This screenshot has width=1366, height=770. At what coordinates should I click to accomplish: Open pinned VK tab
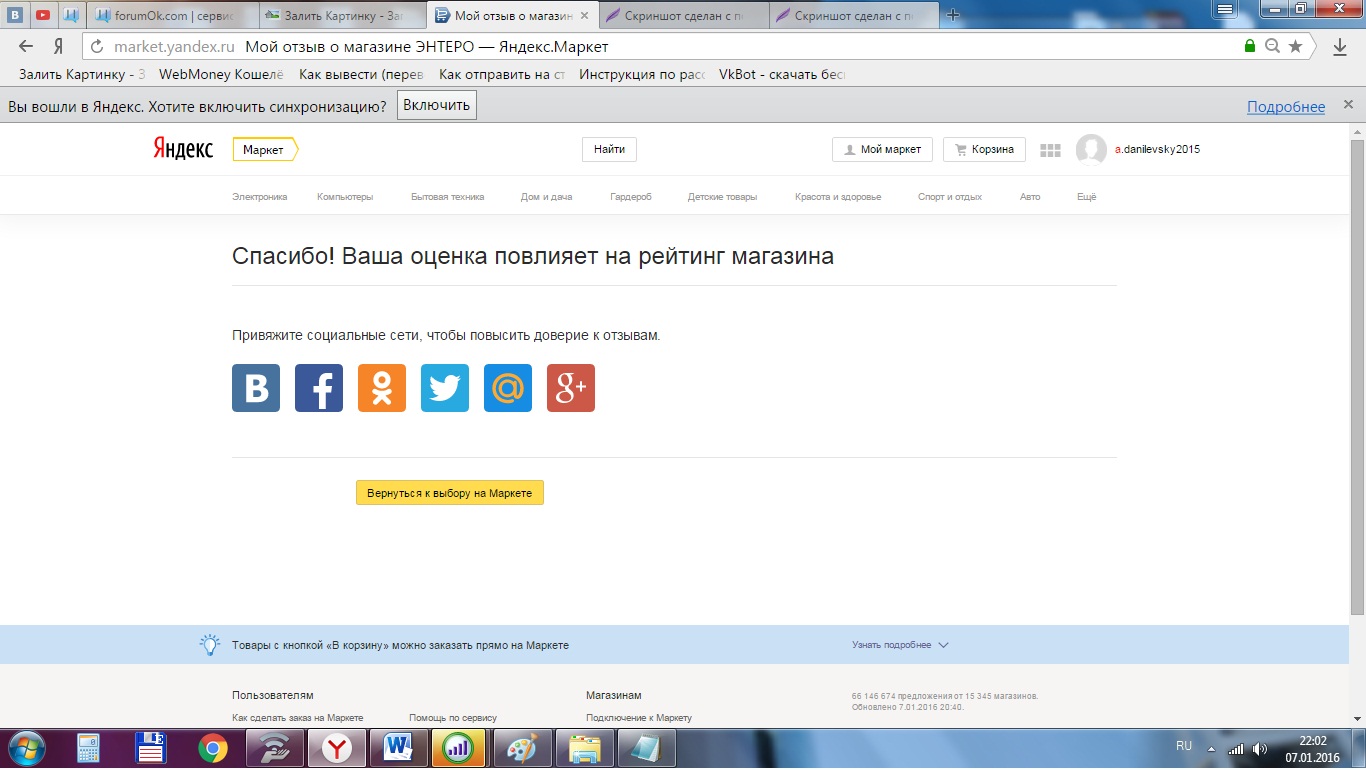click(x=16, y=15)
